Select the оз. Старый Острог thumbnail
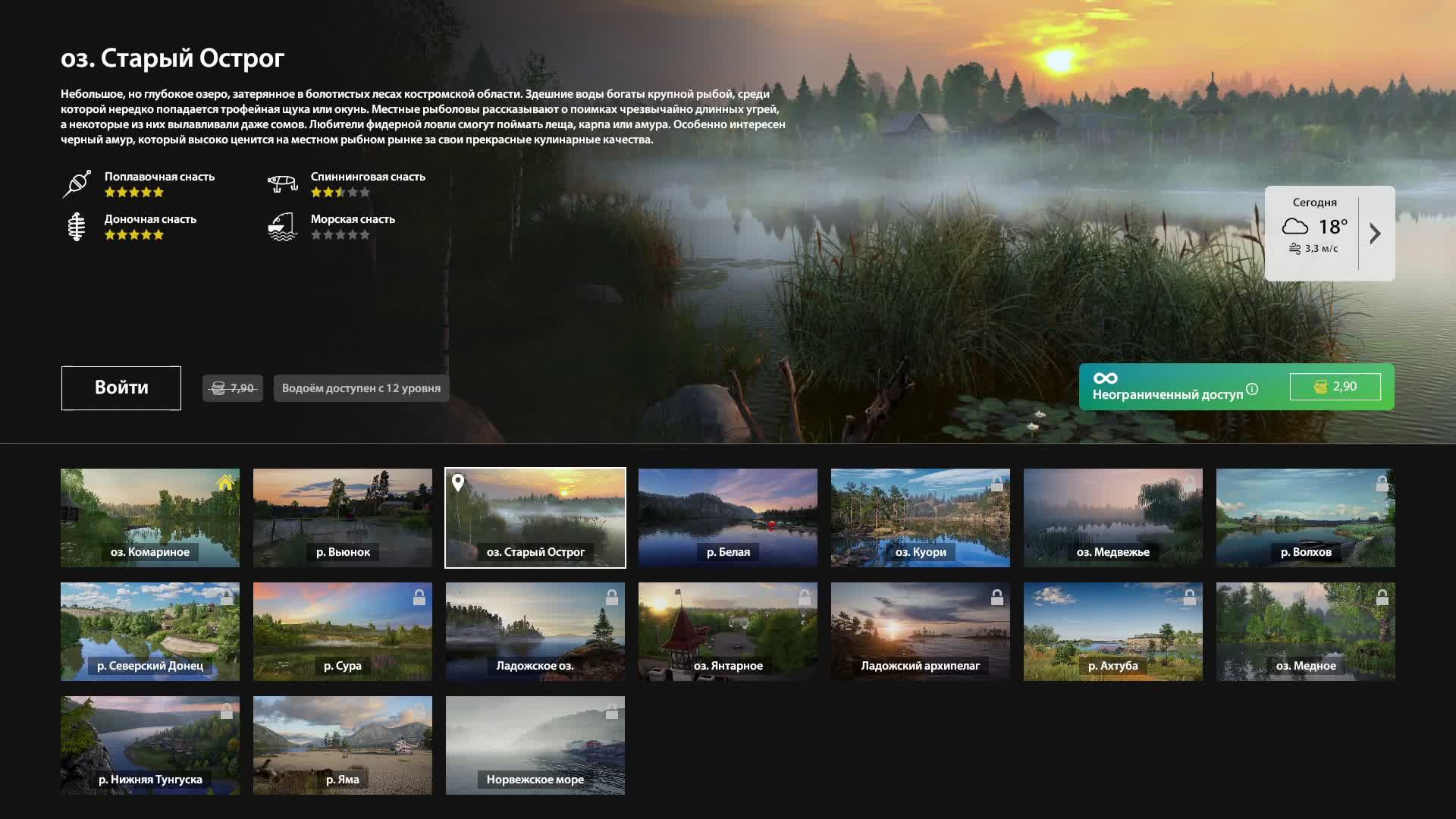Screen dimensions: 1456x819 point(535,518)
